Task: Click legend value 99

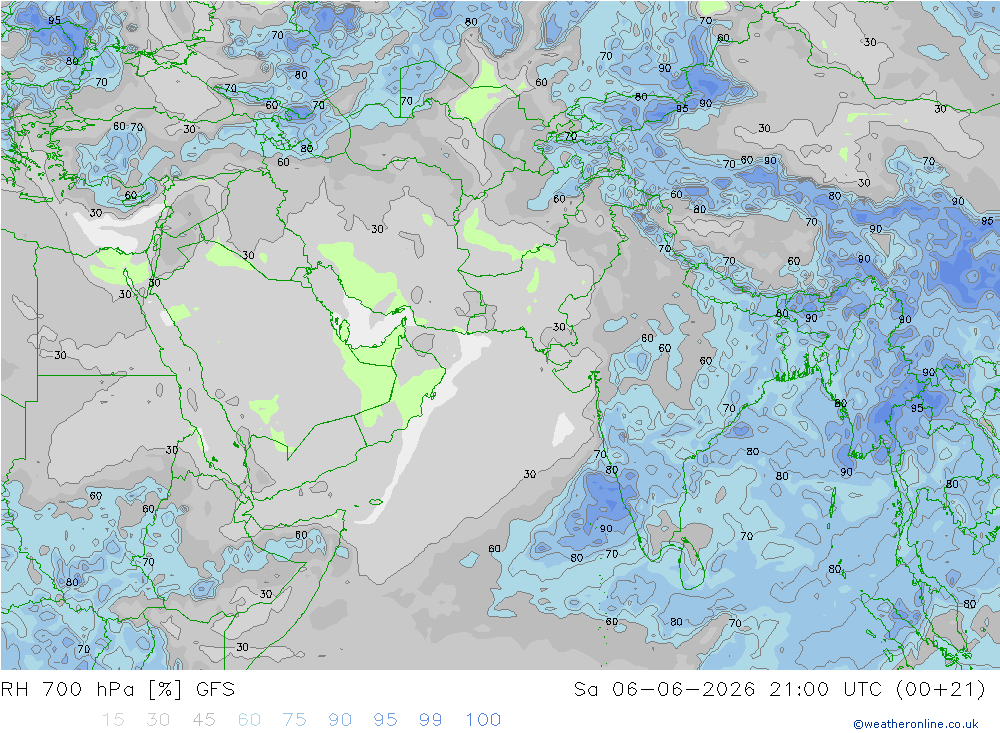Action: pos(430,720)
